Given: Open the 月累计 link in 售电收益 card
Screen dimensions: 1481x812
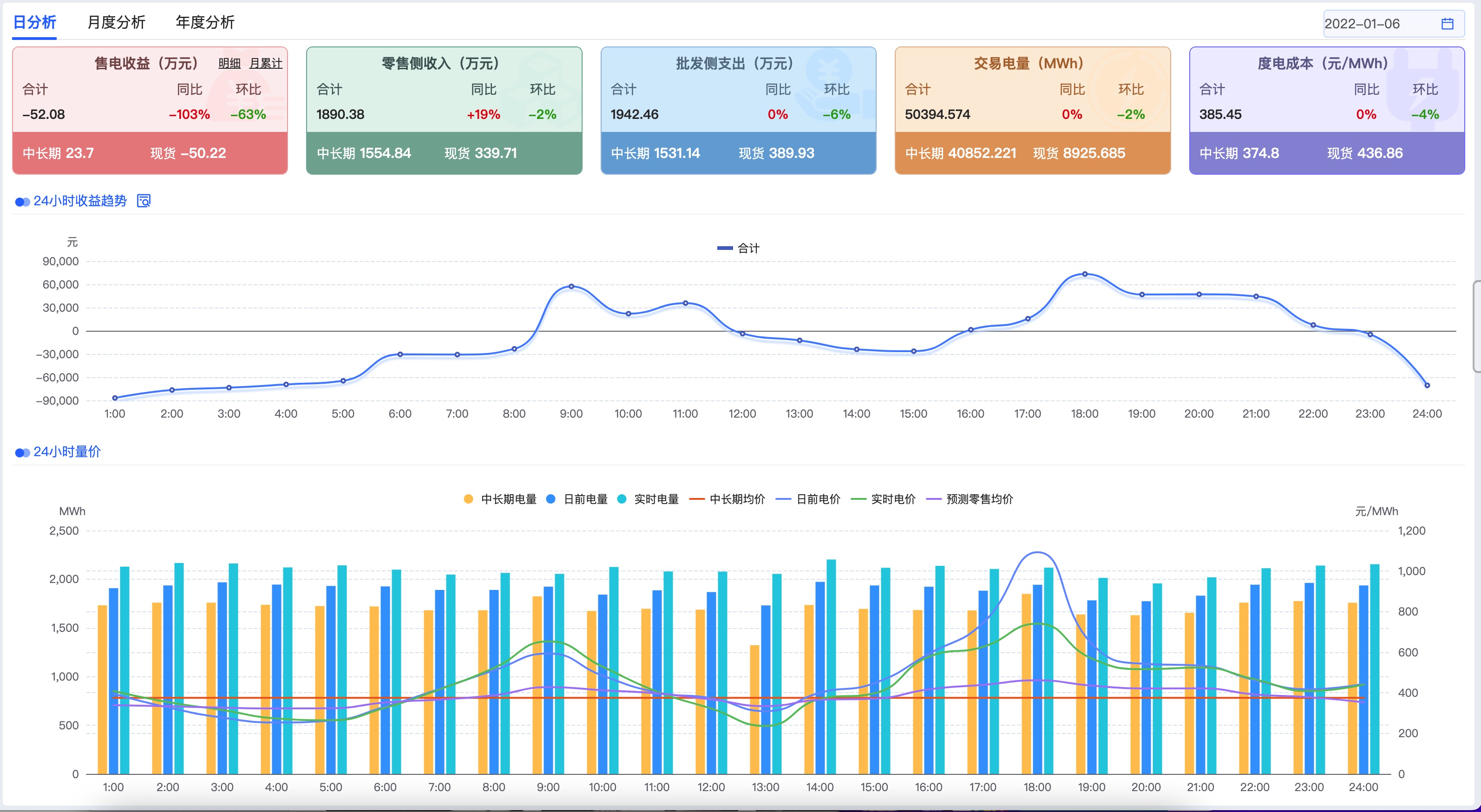Looking at the screenshot, I should click(266, 63).
